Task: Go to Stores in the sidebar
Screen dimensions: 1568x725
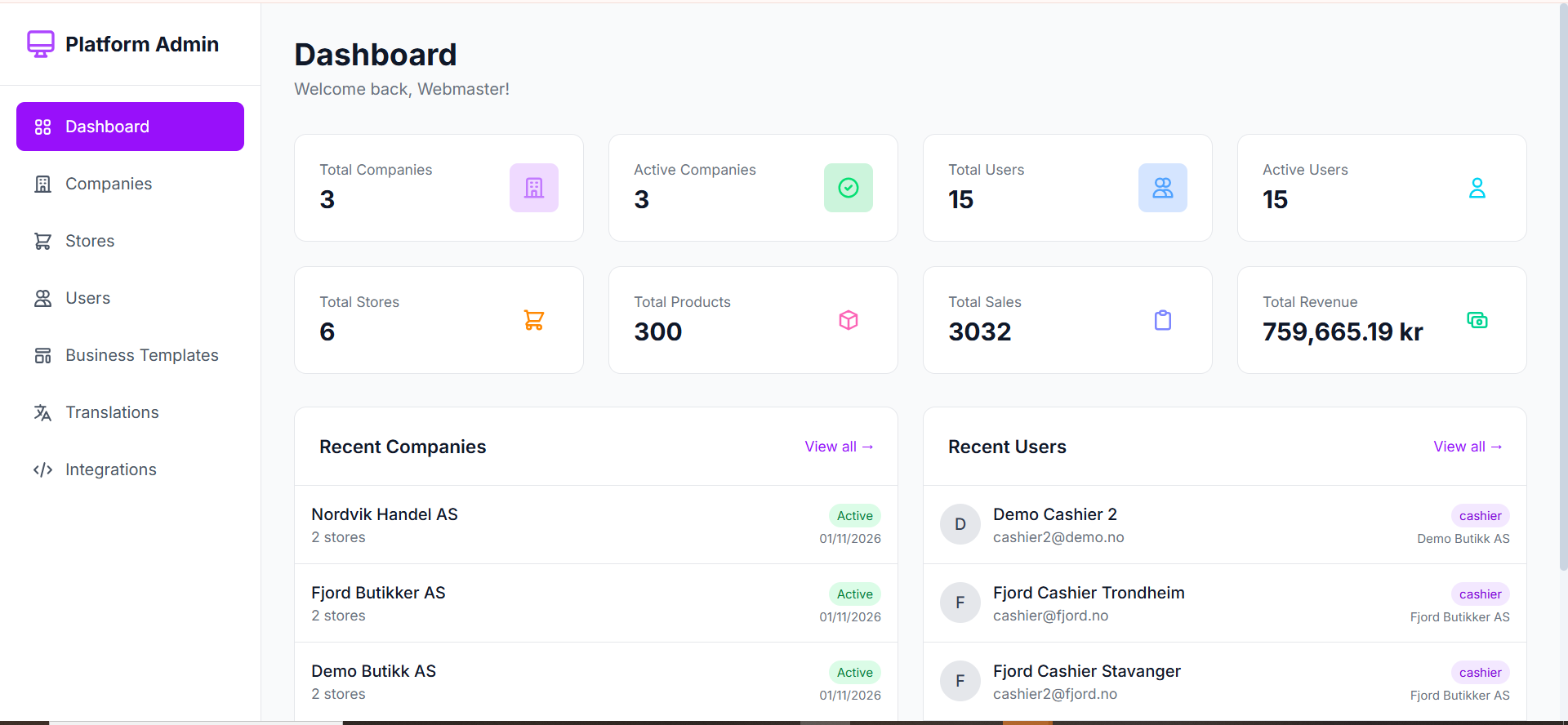Action: 90,241
